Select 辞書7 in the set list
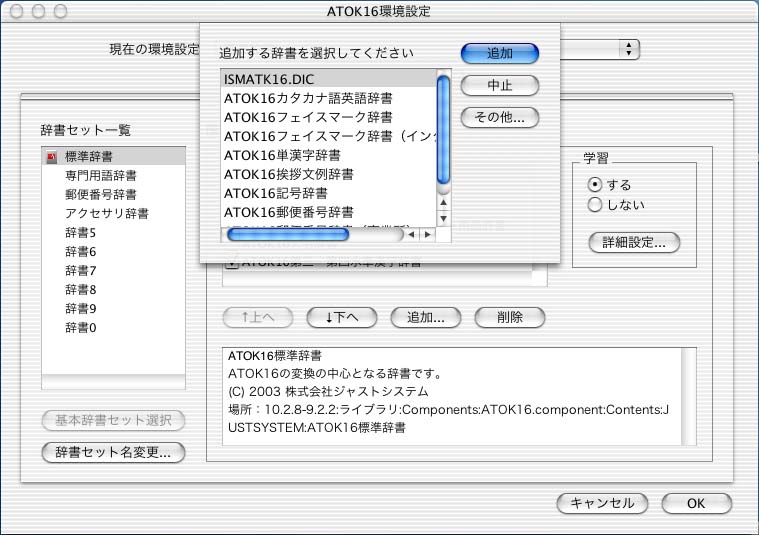Screen dimensions: 759x535 [113, 270]
